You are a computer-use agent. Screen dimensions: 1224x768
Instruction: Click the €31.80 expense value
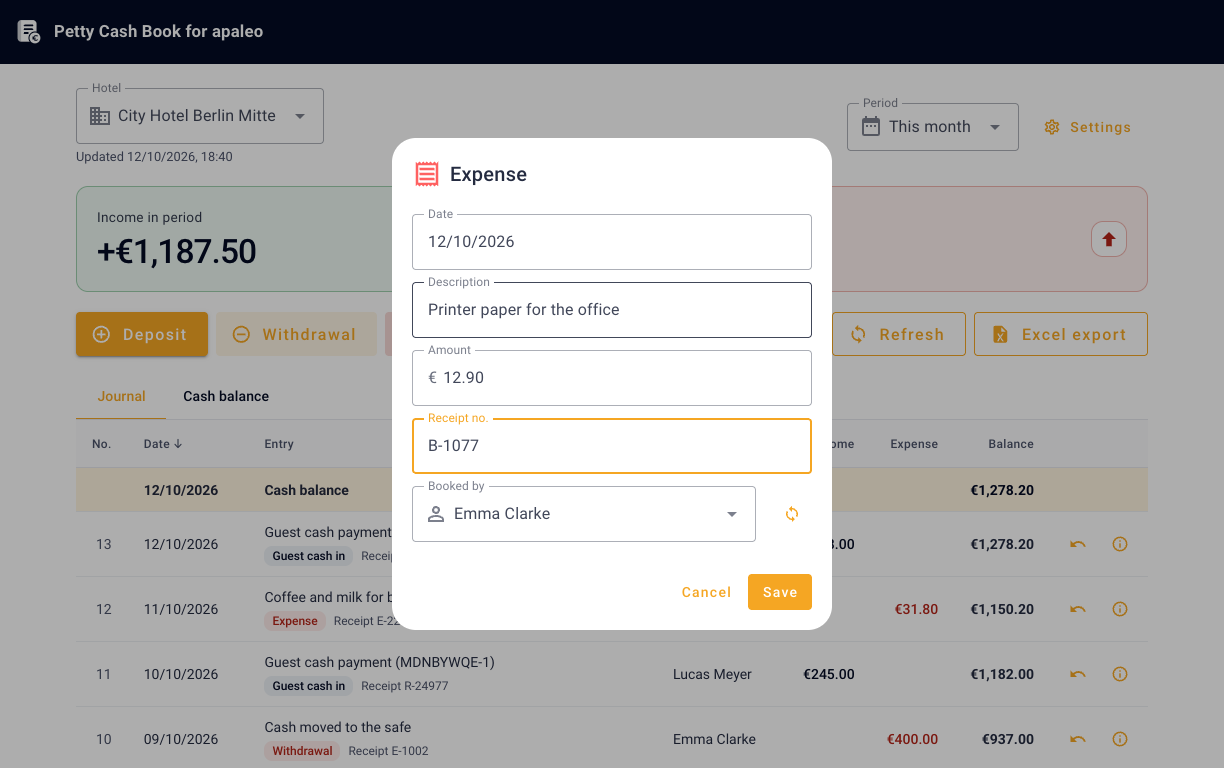click(916, 609)
